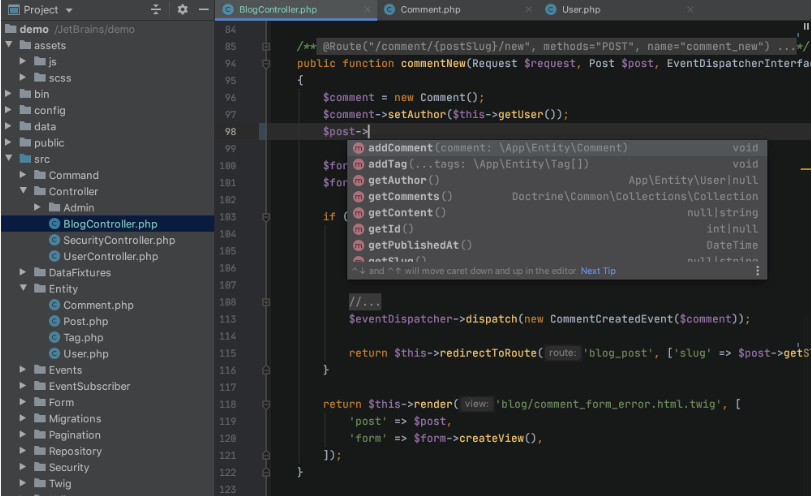Close the User.php tab
This screenshot has height=496, width=811.
[690, 9]
